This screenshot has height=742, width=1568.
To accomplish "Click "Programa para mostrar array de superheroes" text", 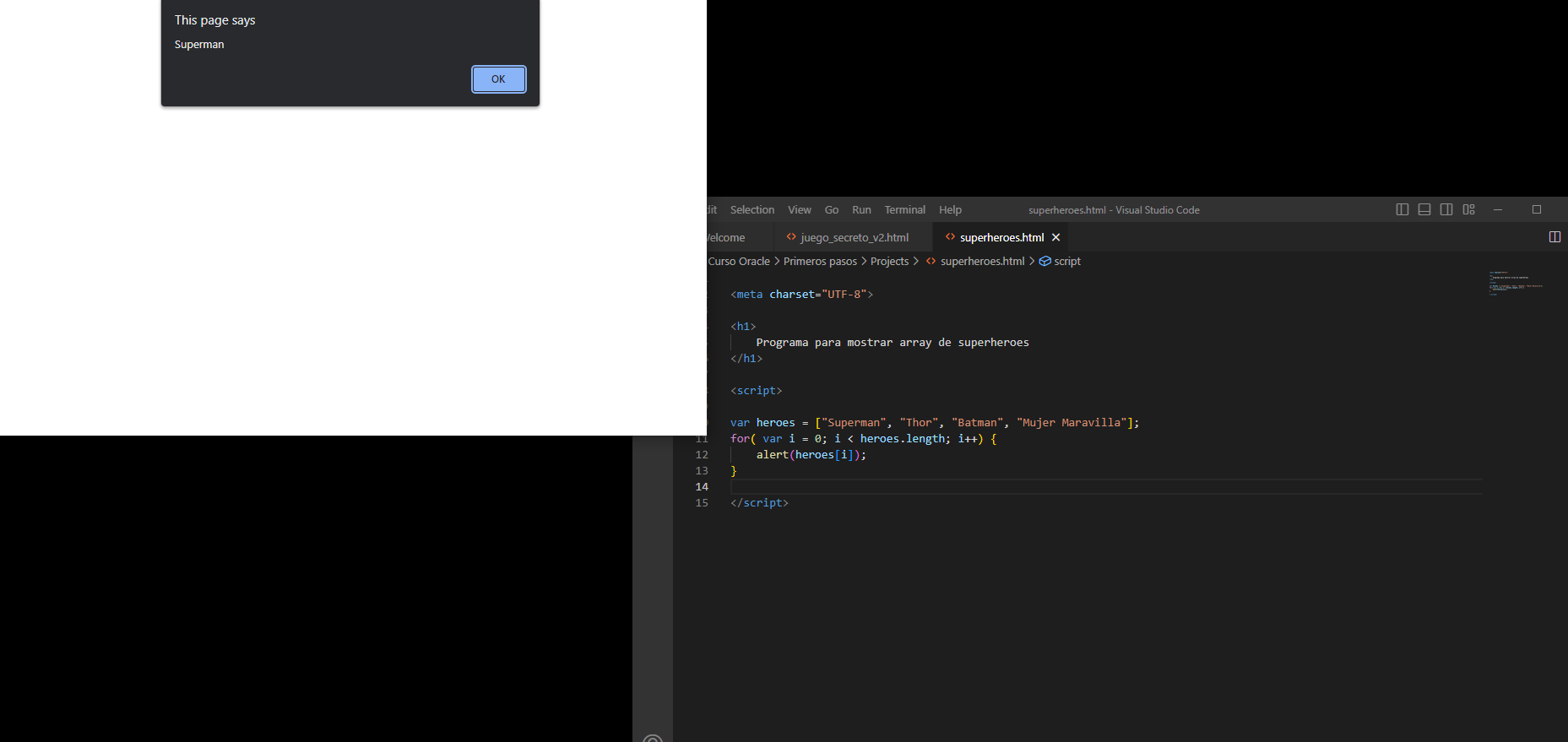I will click(x=893, y=343).
